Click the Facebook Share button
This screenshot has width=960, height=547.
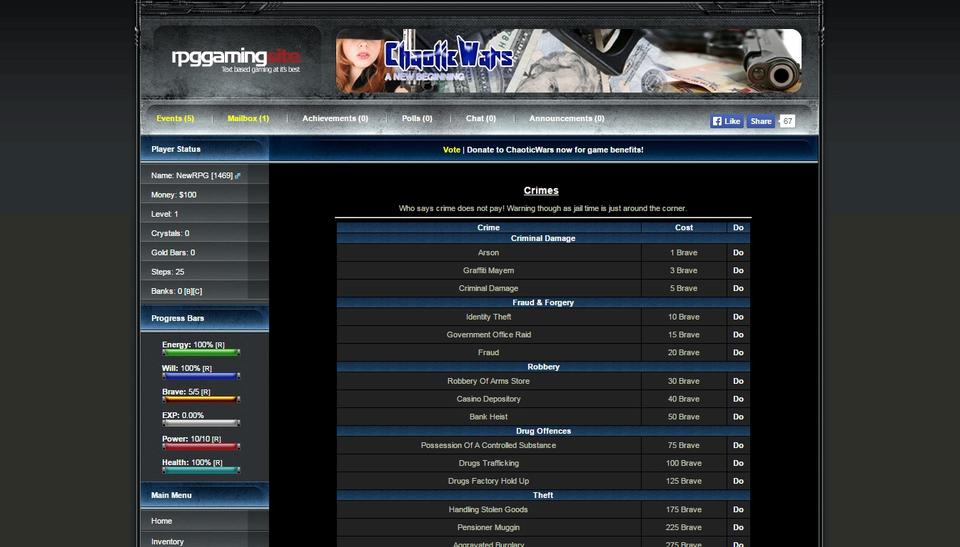[761, 121]
